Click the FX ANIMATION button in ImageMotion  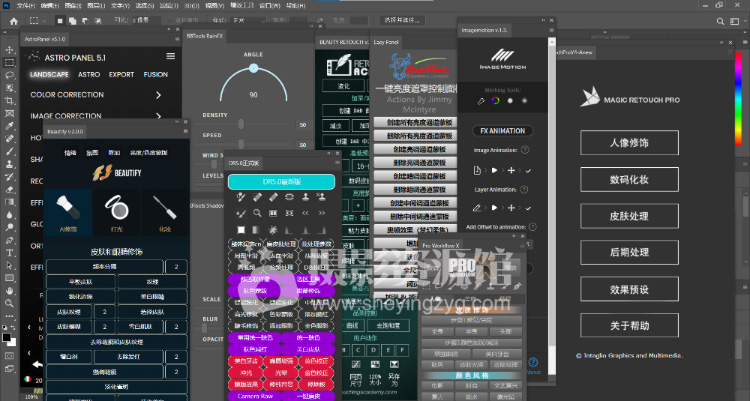pyautogui.click(x=503, y=131)
